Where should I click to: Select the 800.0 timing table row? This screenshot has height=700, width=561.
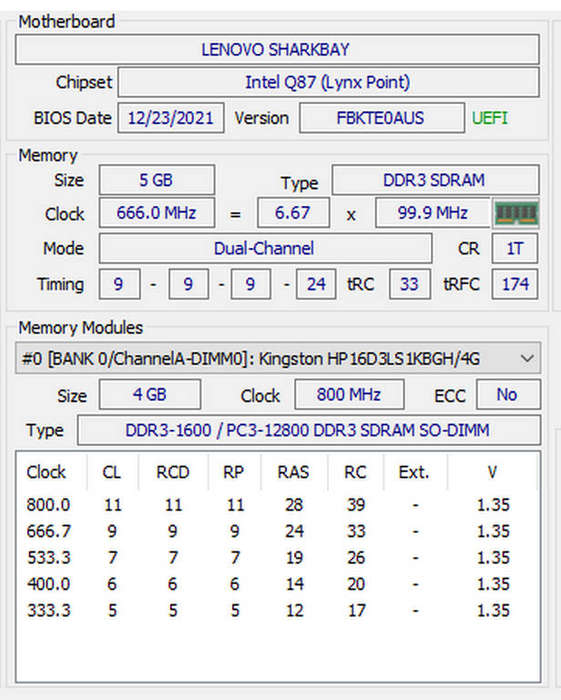pyautogui.click(x=278, y=505)
